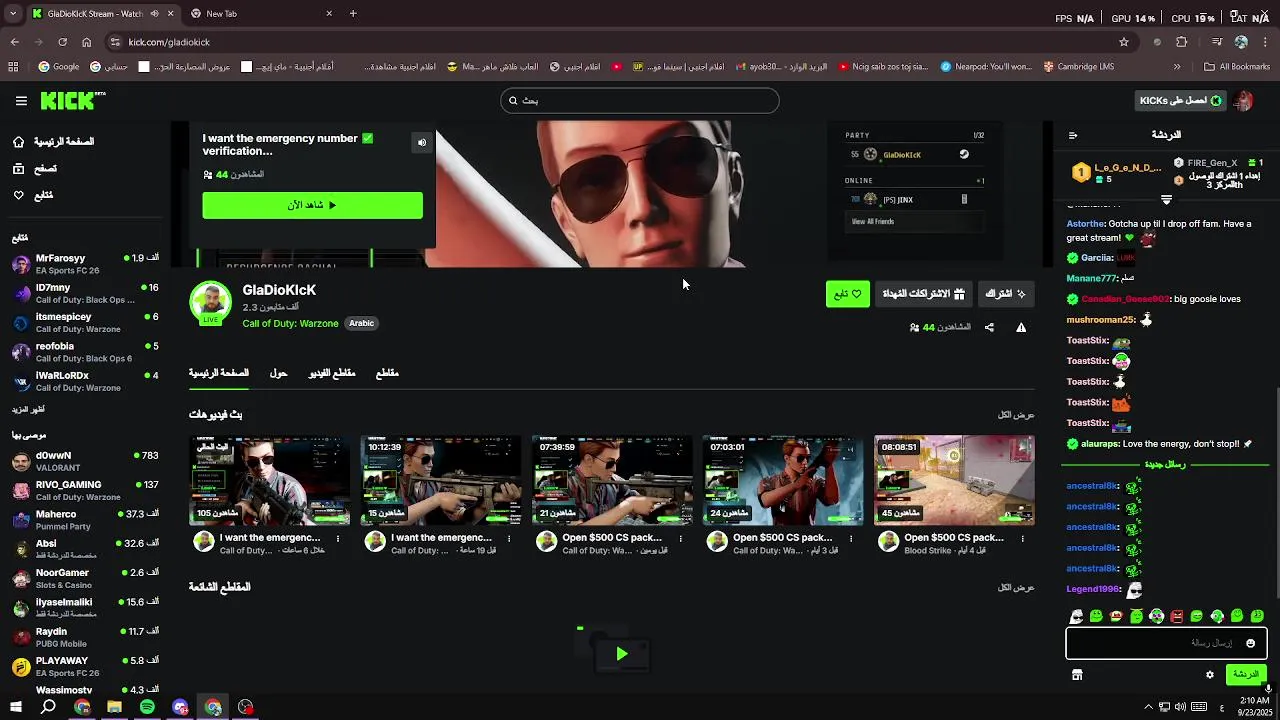This screenshot has height=720, width=1280.
Task: Open the chat shop icon
Action: pyautogui.click(x=1077, y=675)
